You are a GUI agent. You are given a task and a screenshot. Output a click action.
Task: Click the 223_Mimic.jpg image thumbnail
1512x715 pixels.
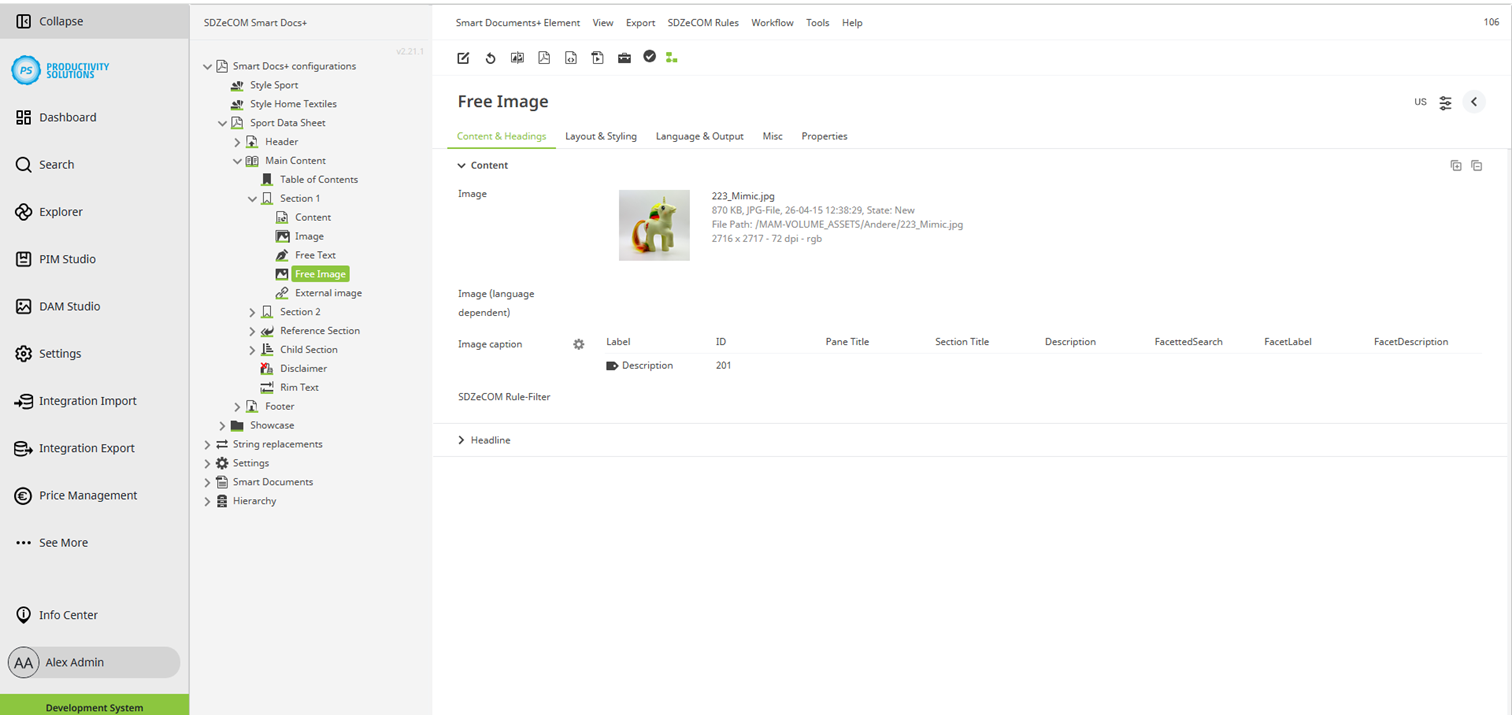654,225
